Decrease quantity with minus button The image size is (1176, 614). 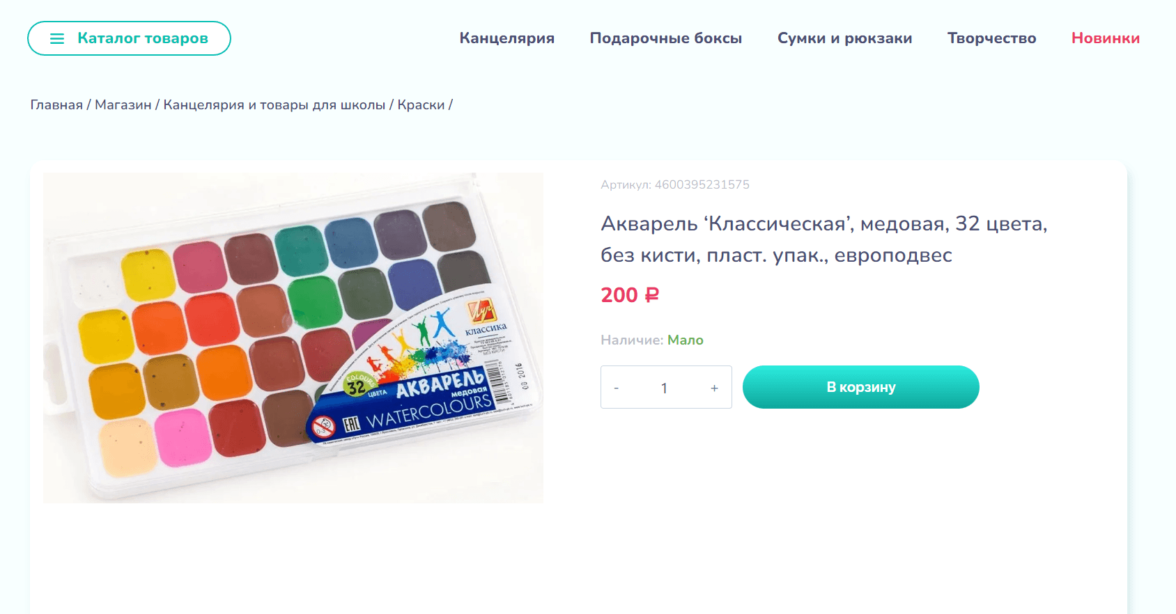[616, 388]
